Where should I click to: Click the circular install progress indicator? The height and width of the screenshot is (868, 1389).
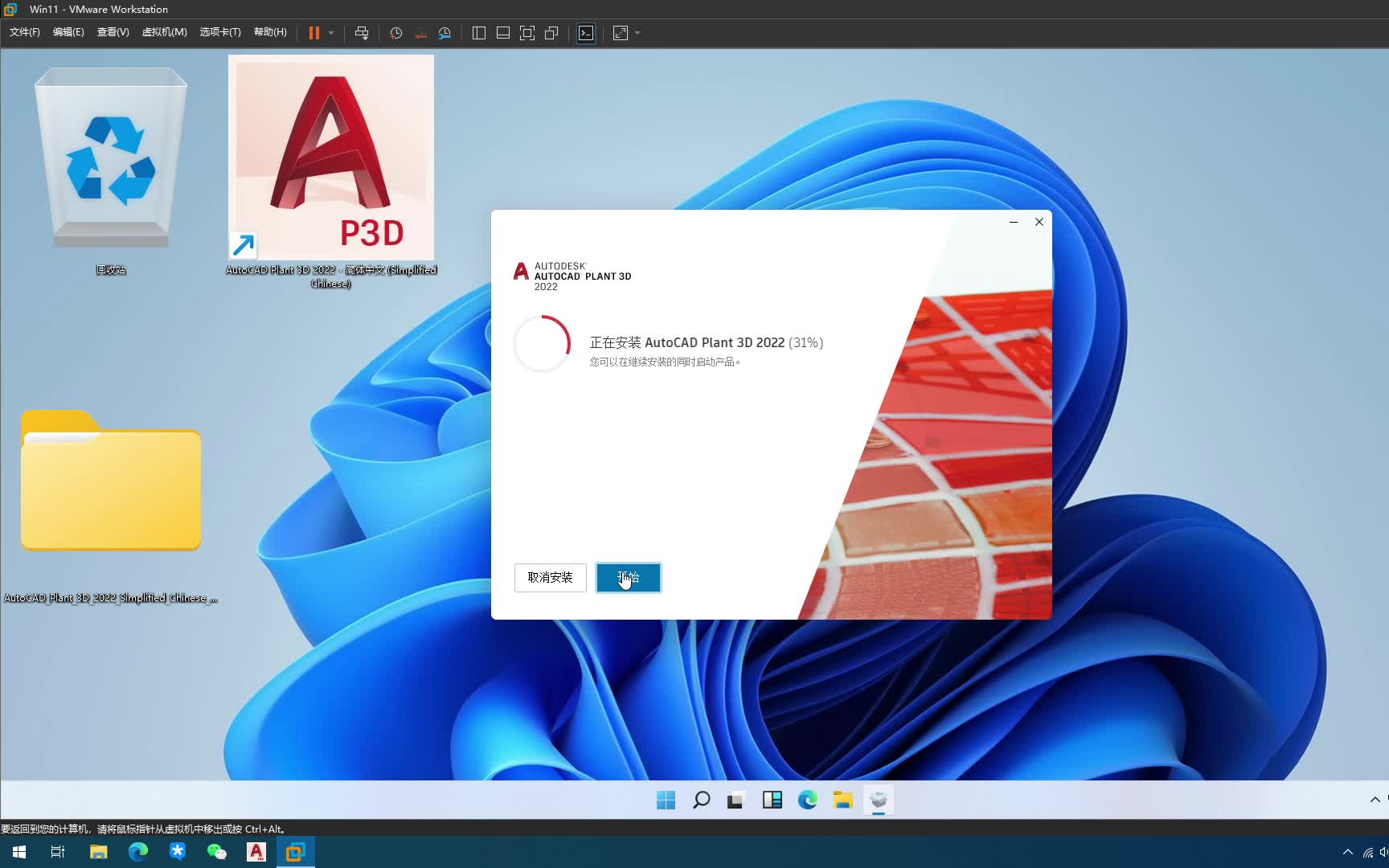pyautogui.click(x=542, y=343)
